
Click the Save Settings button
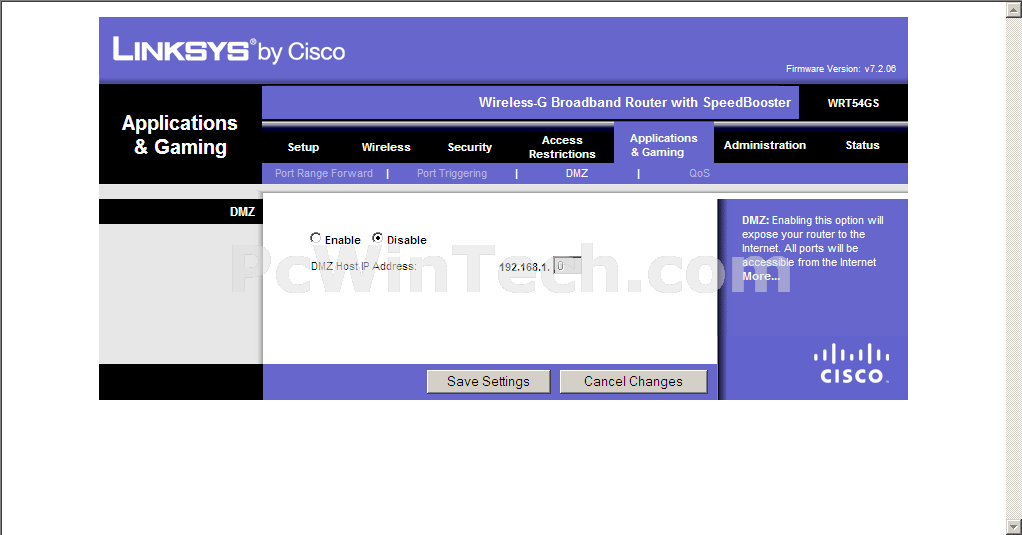click(x=488, y=381)
